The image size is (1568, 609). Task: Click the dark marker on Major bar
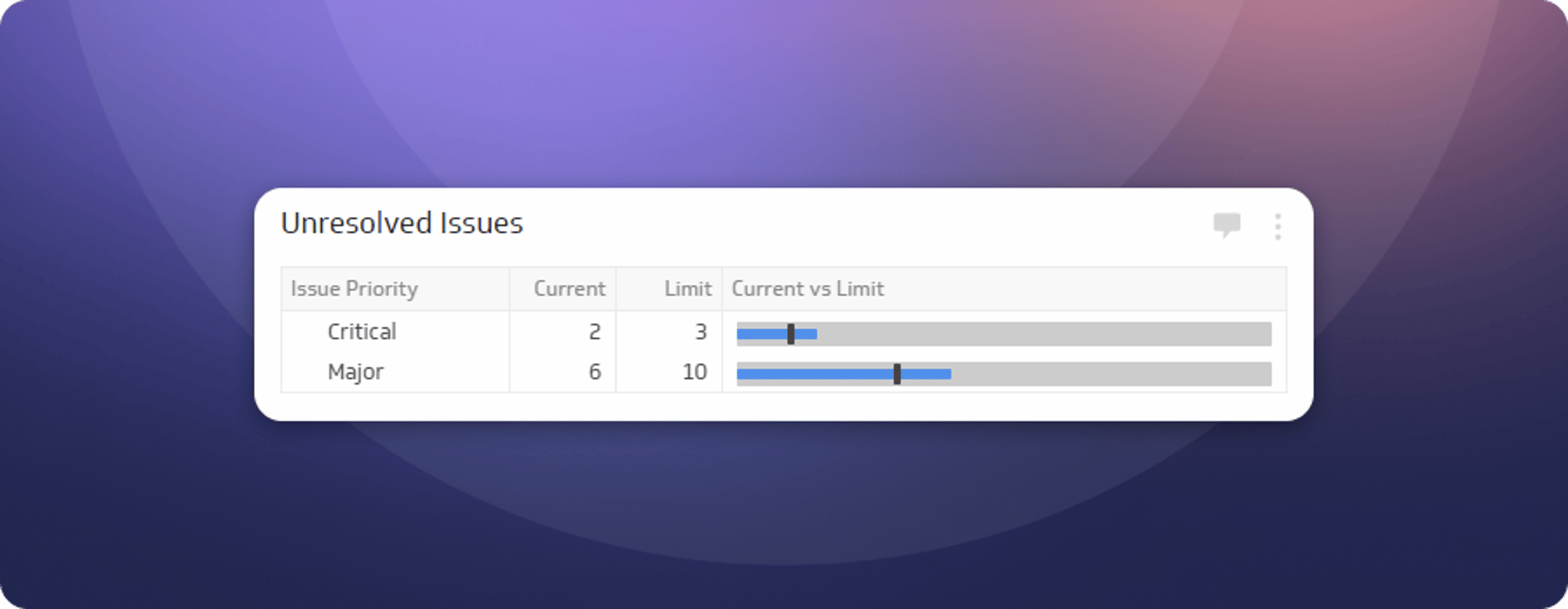897,374
